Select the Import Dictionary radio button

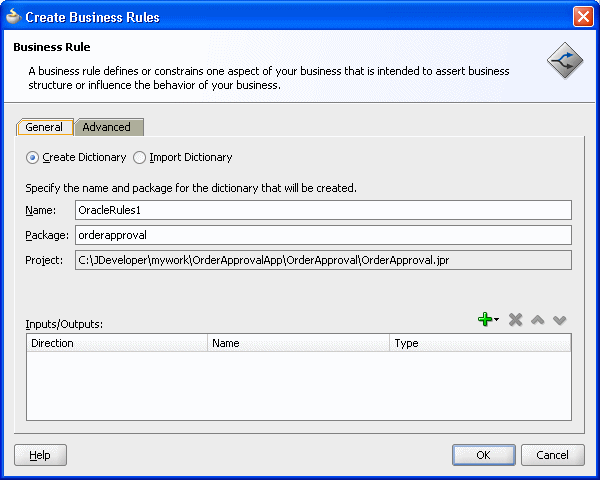click(139, 158)
